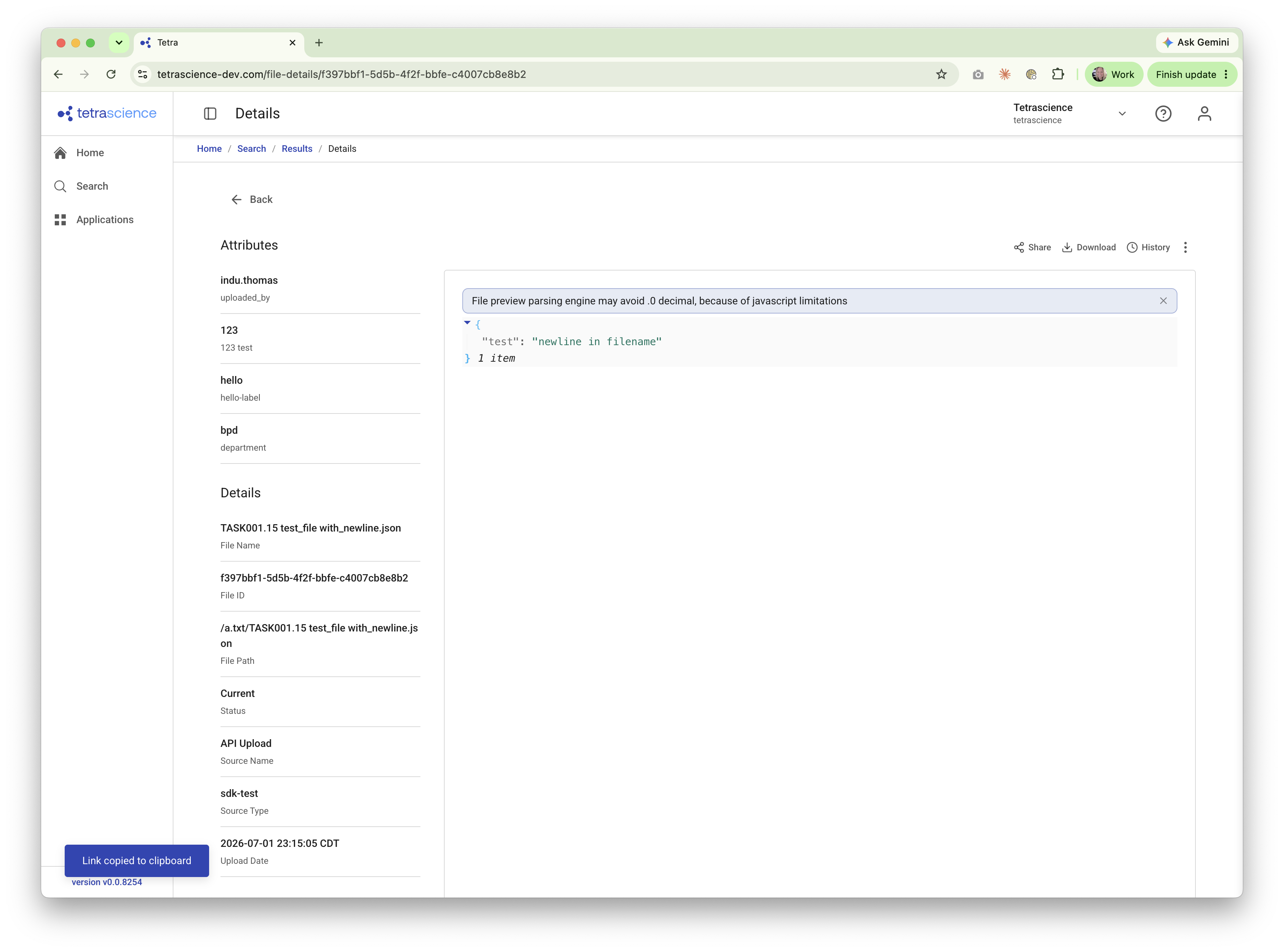The height and width of the screenshot is (952, 1284).
Task: Click the indu.thomas attribute value
Action: coord(249,280)
